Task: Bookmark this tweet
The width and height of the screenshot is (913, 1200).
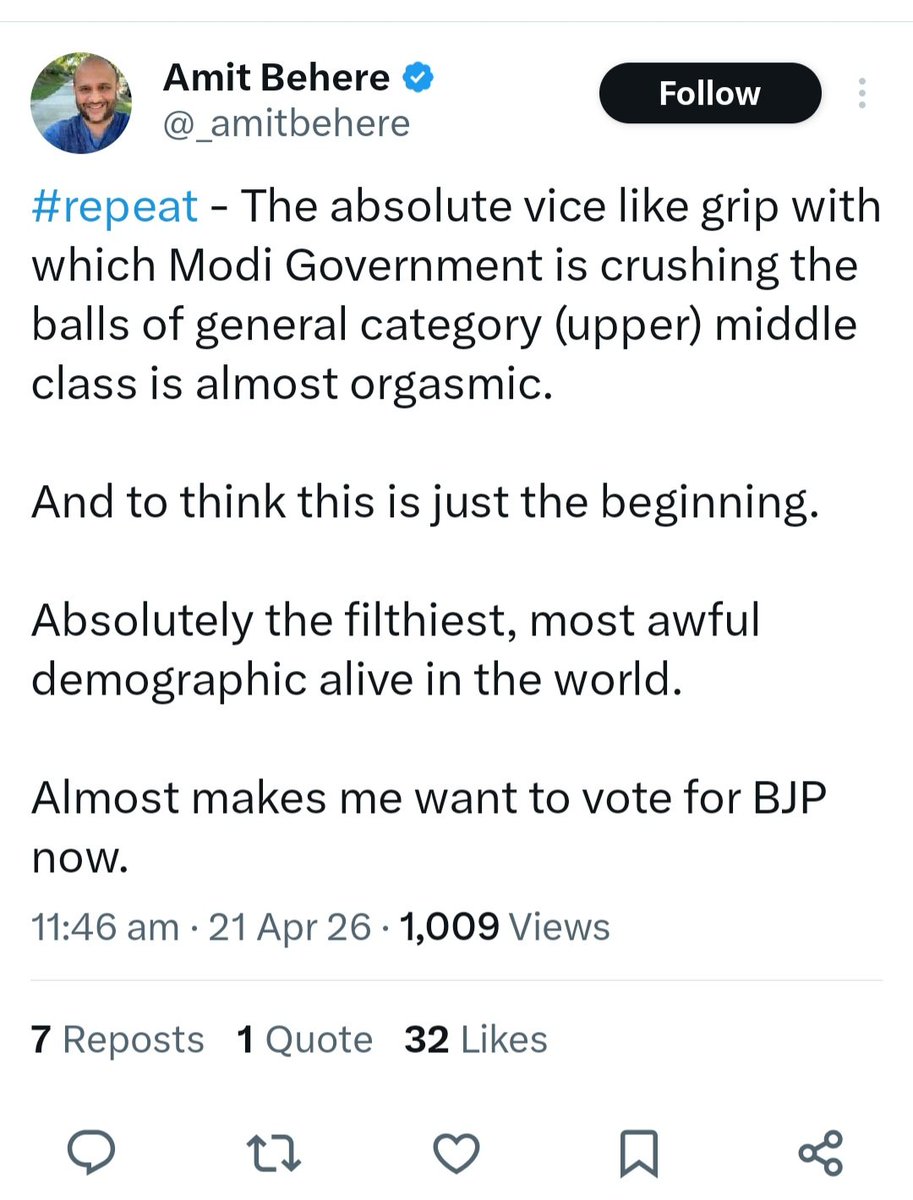Action: pyautogui.click(x=637, y=1153)
